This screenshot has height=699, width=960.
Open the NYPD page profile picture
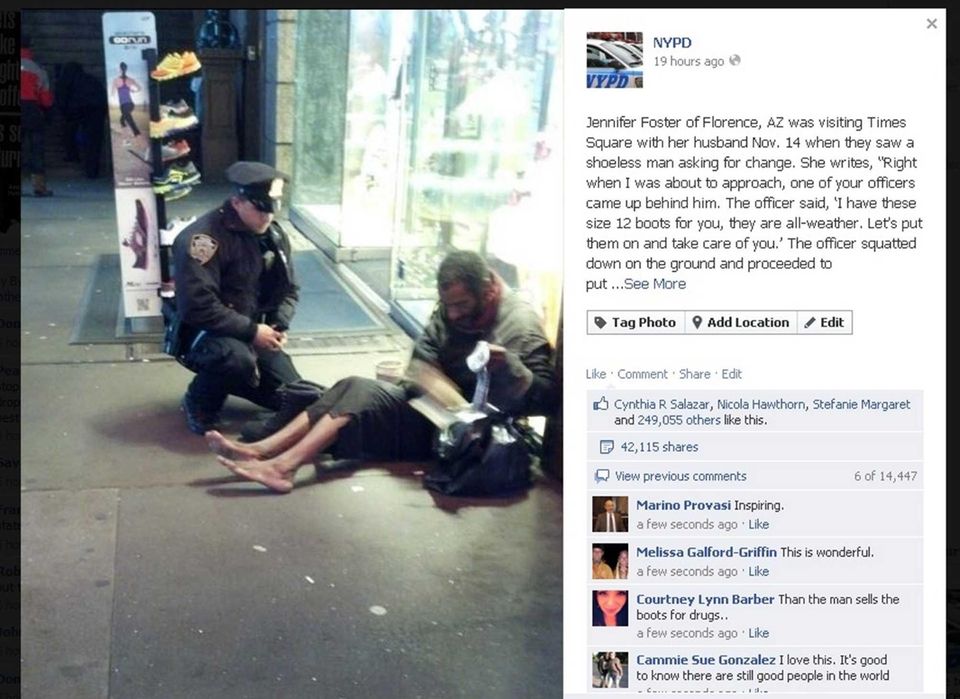pyautogui.click(x=614, y=60)
